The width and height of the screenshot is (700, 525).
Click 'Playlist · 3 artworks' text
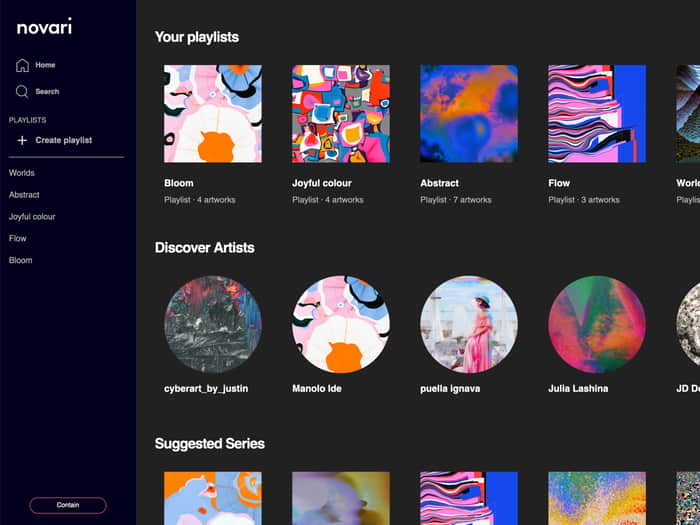point(584,200)
